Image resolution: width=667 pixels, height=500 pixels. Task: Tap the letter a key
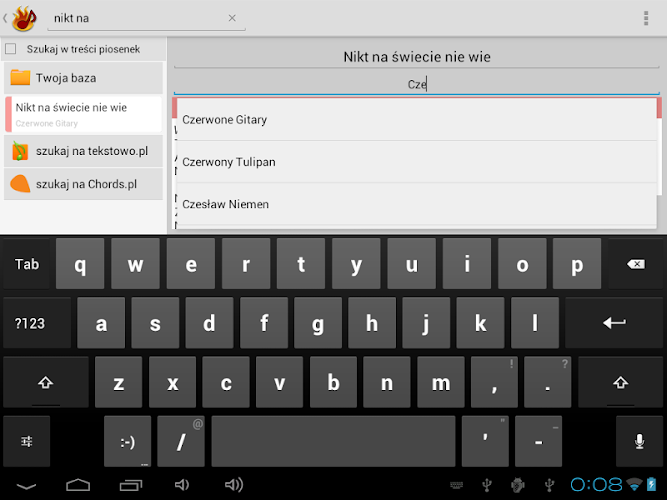[x=101, y=323]
